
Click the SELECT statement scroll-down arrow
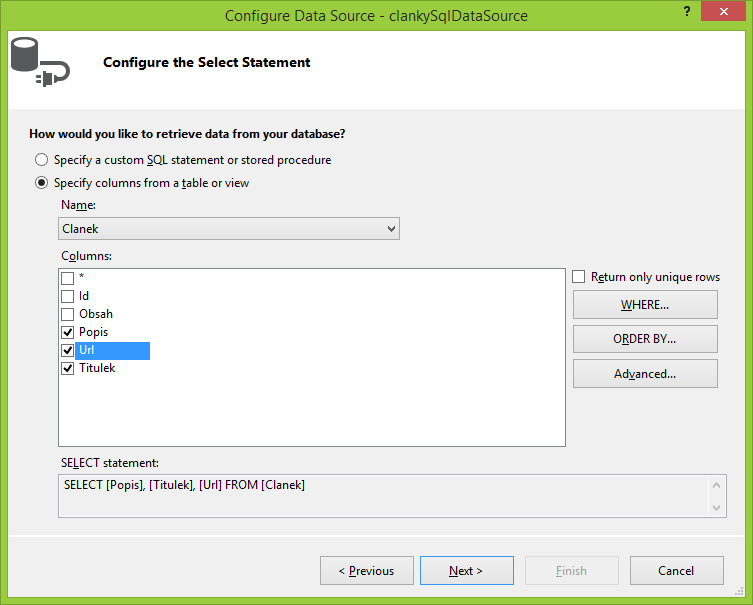coord(717,508)
